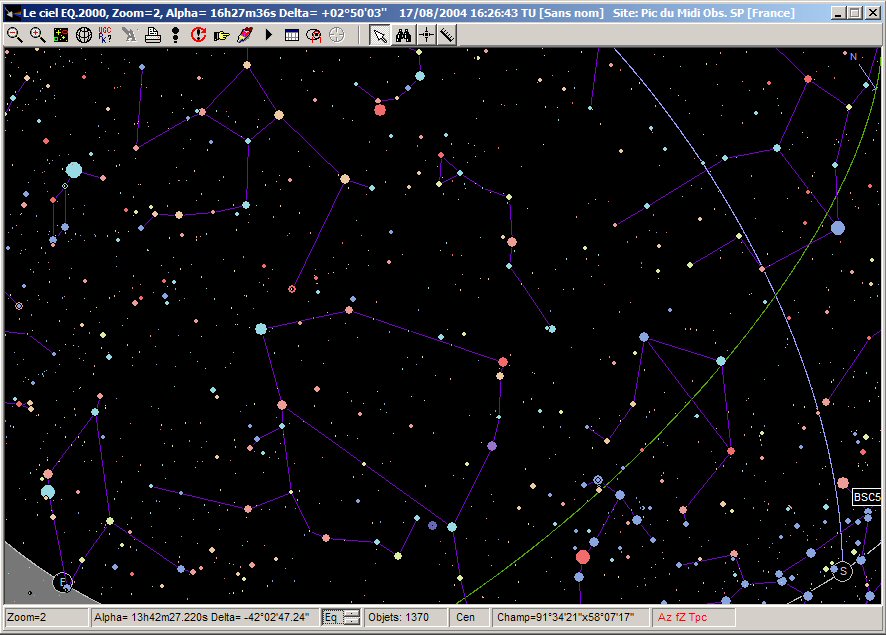The height and width of the screenshot is (635, 886).
Task: Select the binoculars search tool
Action: coord(403,36)
